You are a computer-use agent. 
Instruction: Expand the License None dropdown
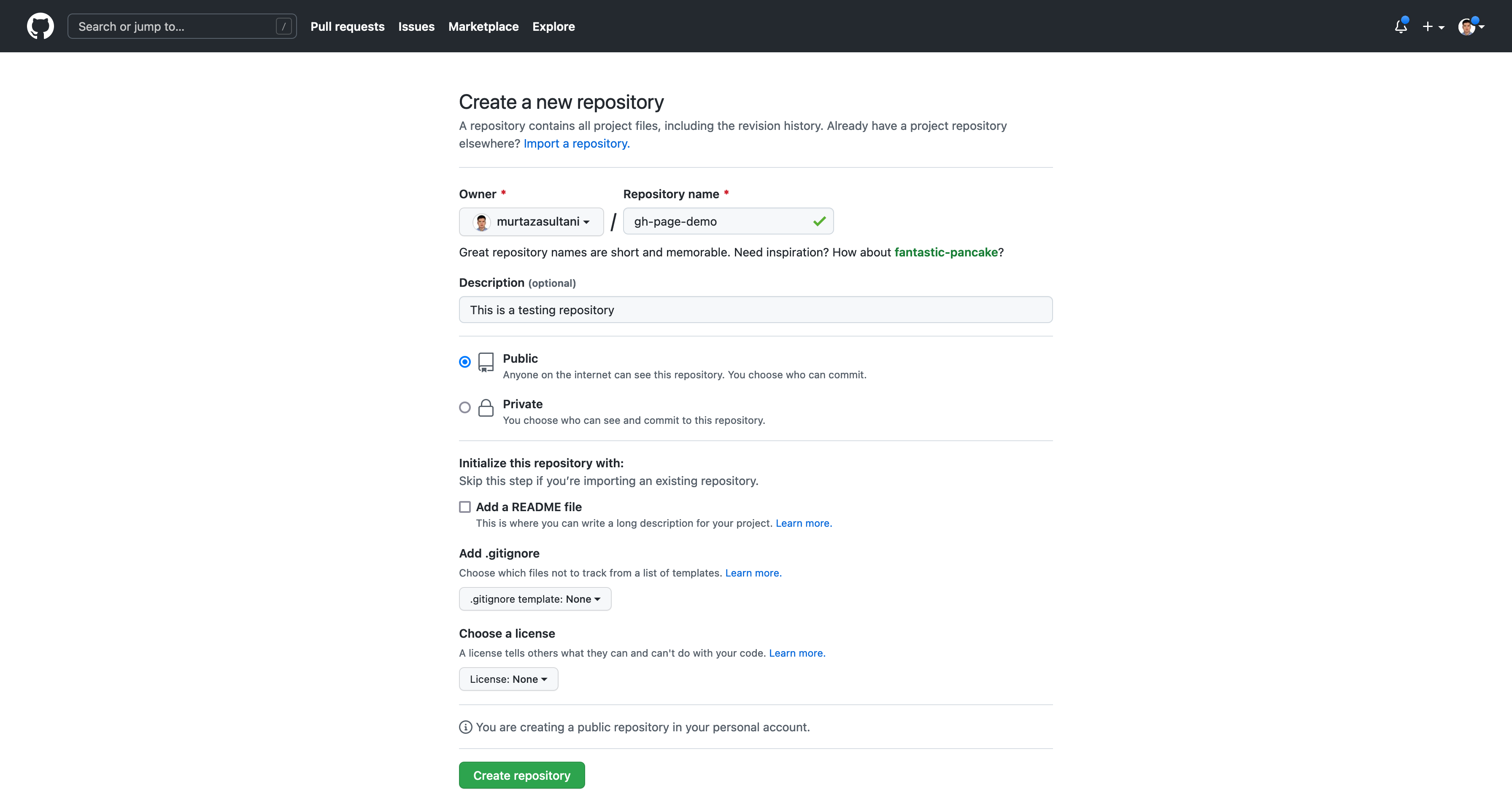pos(508,679)
